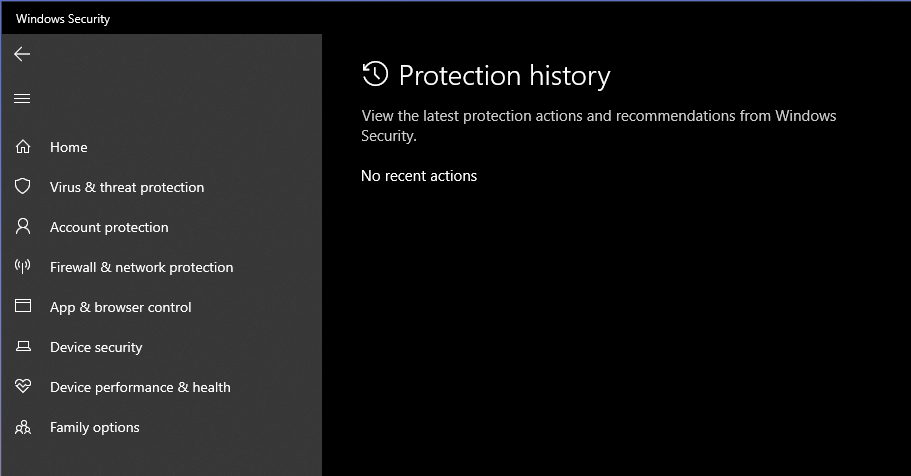The image size is (911, 476).
Task: Click the Home house icon
Action: click(22, 147)
